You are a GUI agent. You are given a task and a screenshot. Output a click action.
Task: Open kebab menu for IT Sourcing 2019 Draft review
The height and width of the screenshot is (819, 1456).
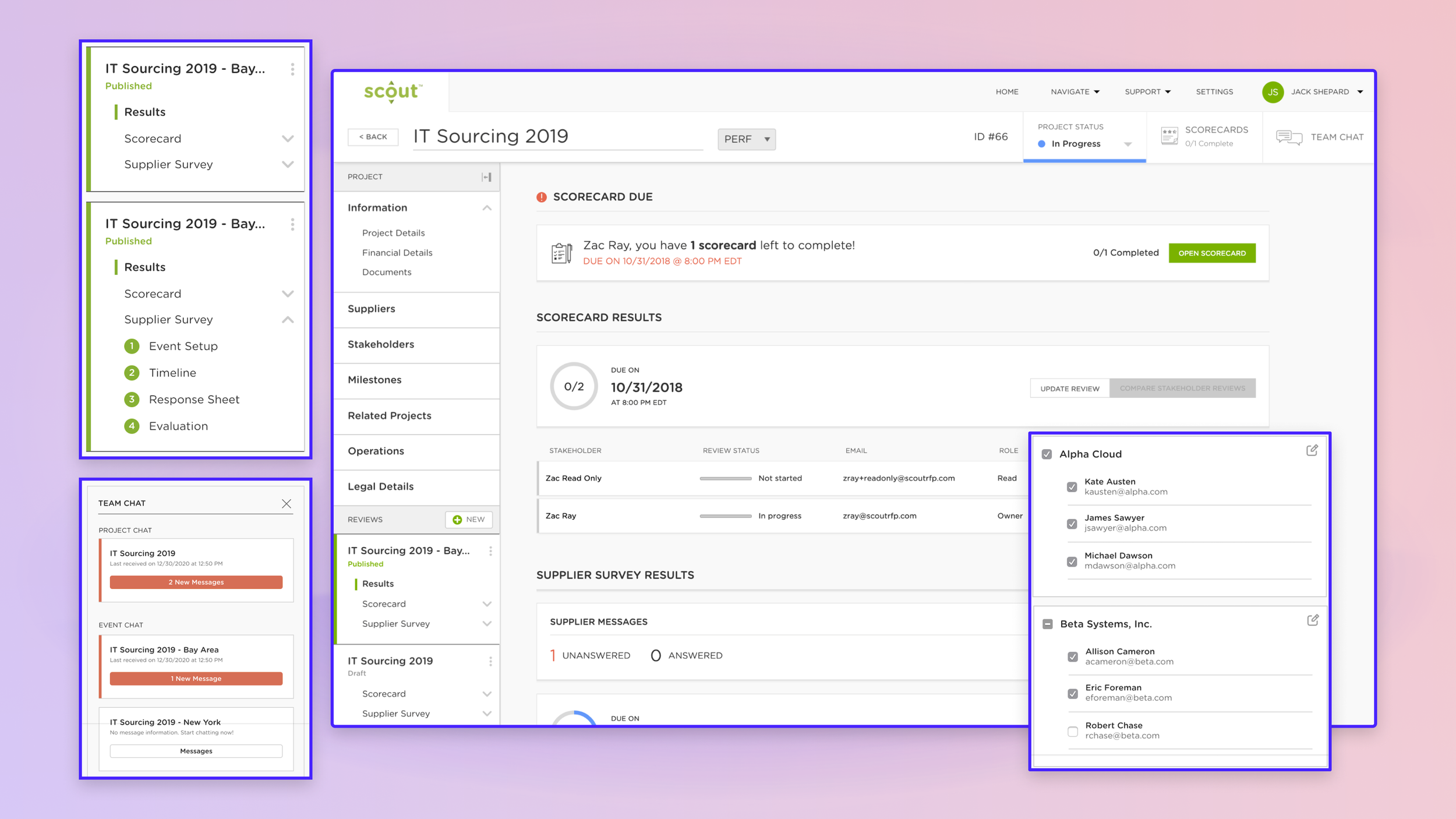pos(490,661)
